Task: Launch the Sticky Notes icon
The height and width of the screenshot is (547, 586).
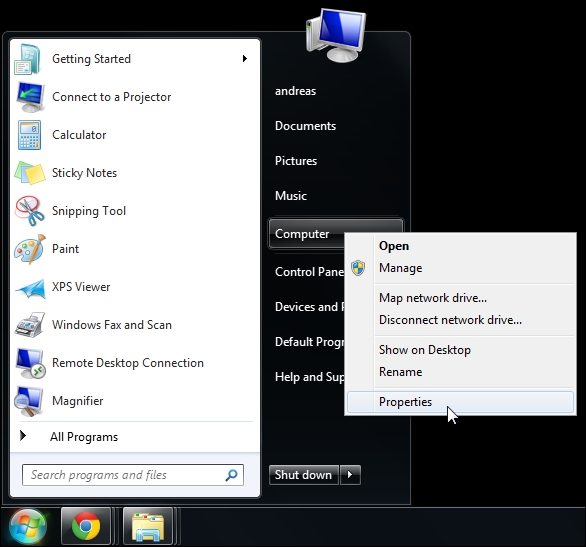Action: click(x=30, y=173)
